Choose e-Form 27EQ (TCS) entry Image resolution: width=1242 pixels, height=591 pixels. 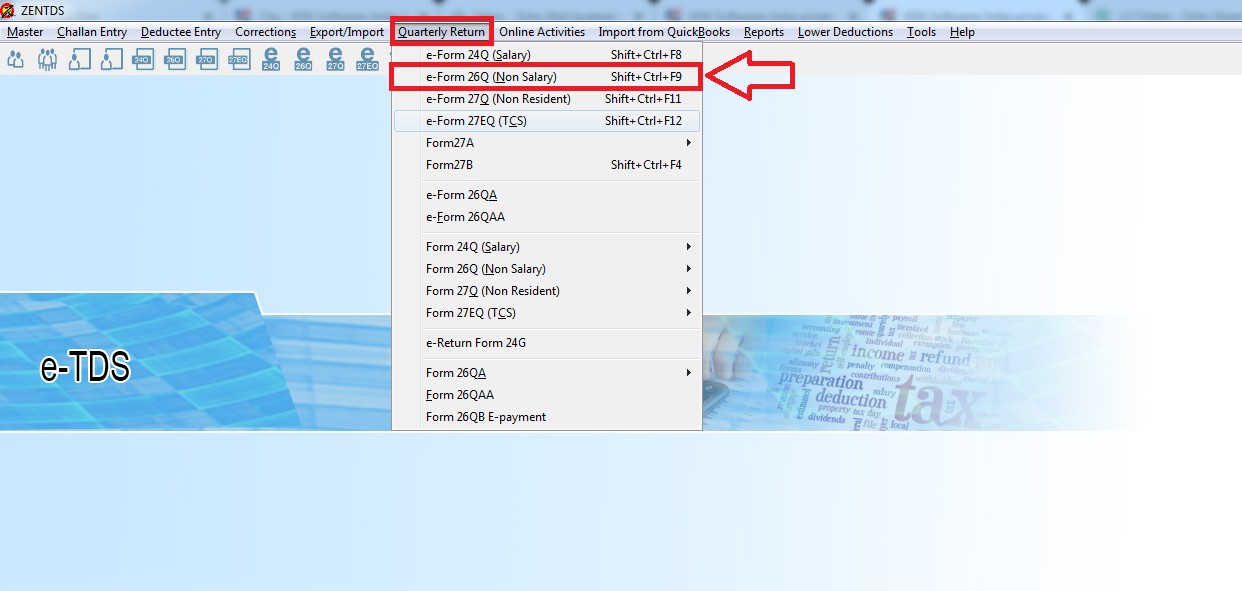click(x=547, y=121)
